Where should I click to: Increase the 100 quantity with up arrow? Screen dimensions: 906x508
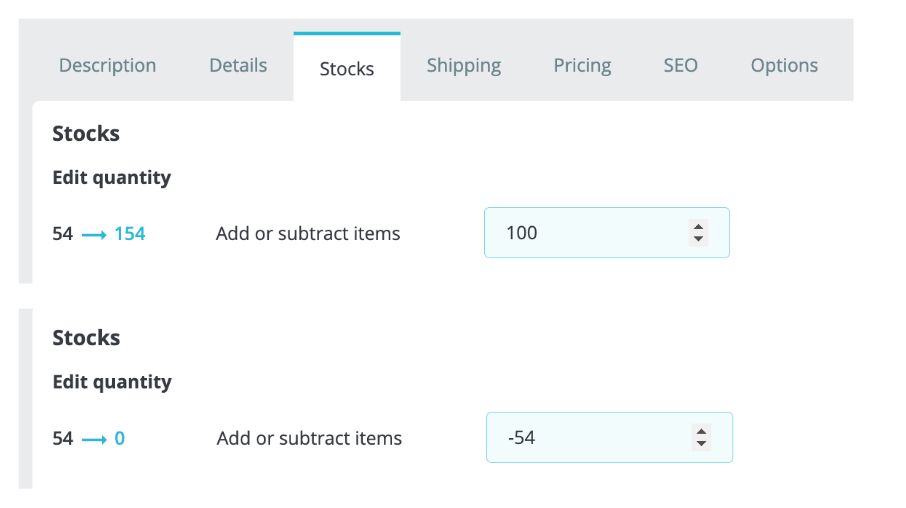click(698, 227)
